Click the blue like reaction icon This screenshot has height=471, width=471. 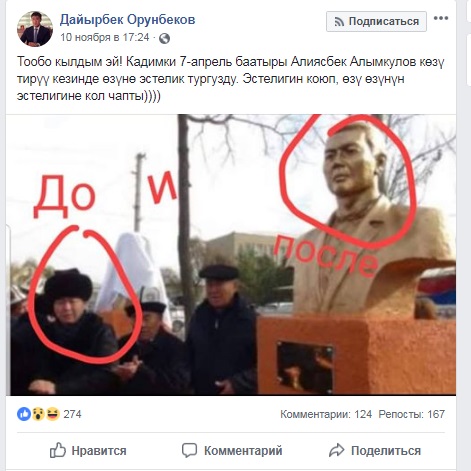coord(24,414)
